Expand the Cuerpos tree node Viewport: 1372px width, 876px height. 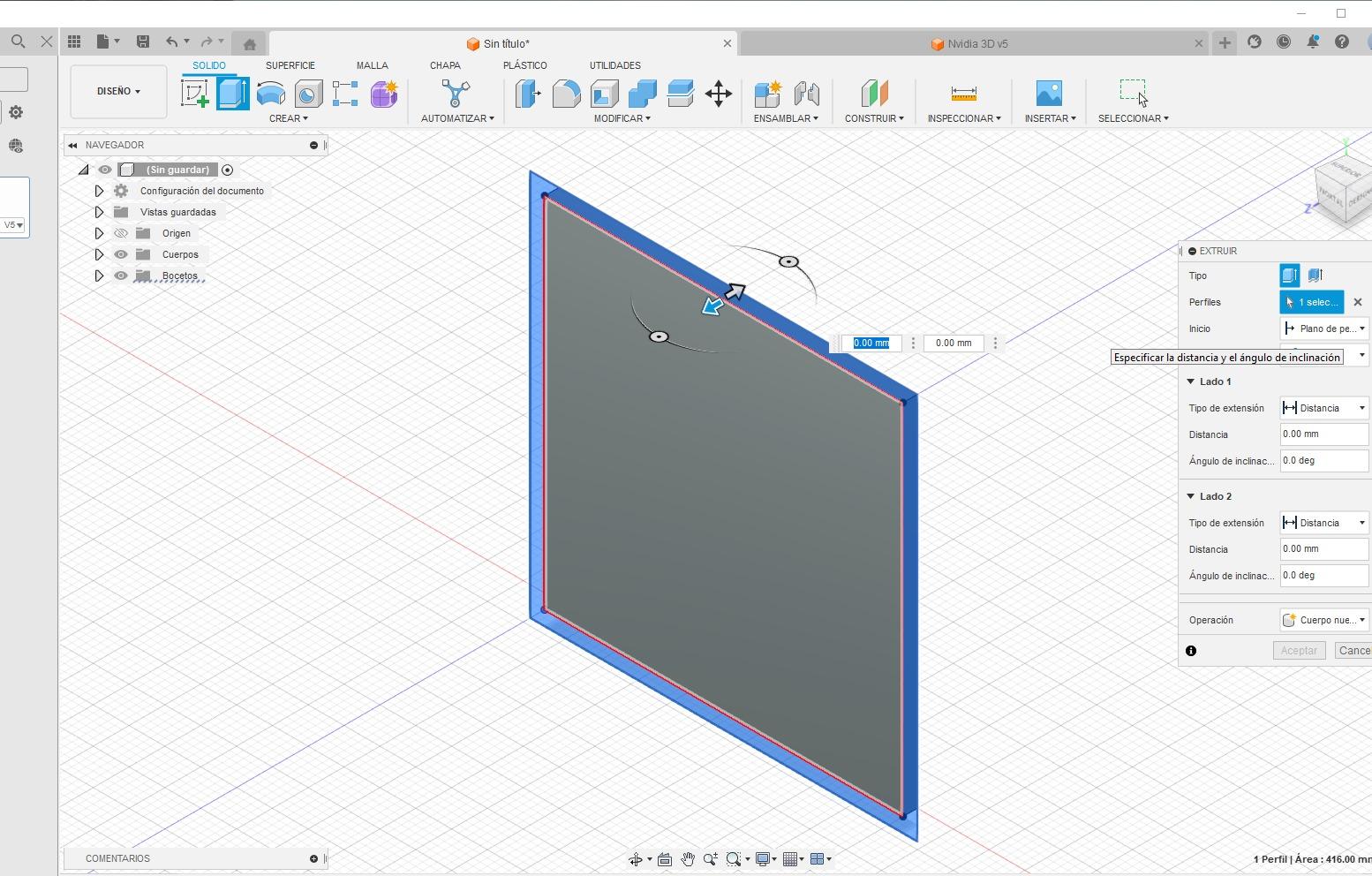99,254
